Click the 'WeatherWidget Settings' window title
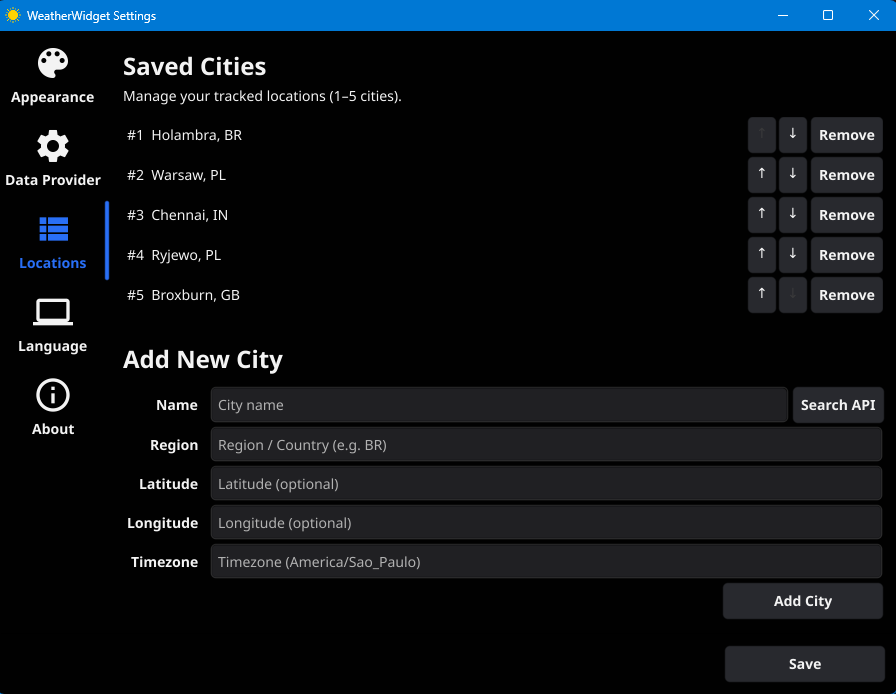The height and width of the screenshot is (694, 896). (x=91, y=15)
